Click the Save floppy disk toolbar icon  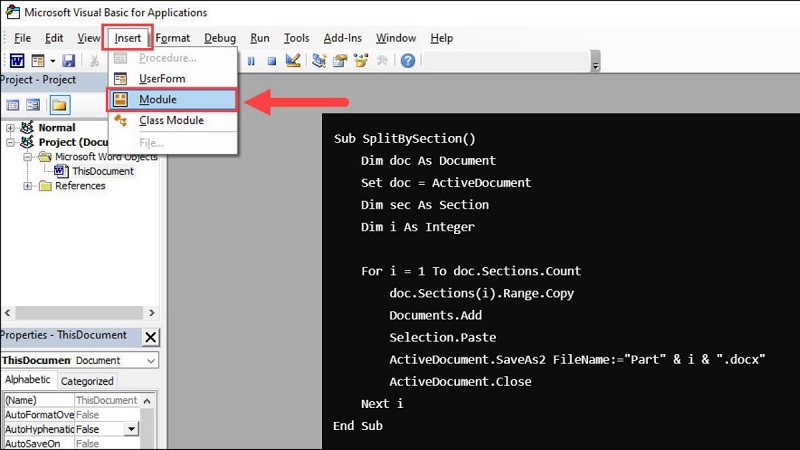pyautogui.click(x=68, y=61)
